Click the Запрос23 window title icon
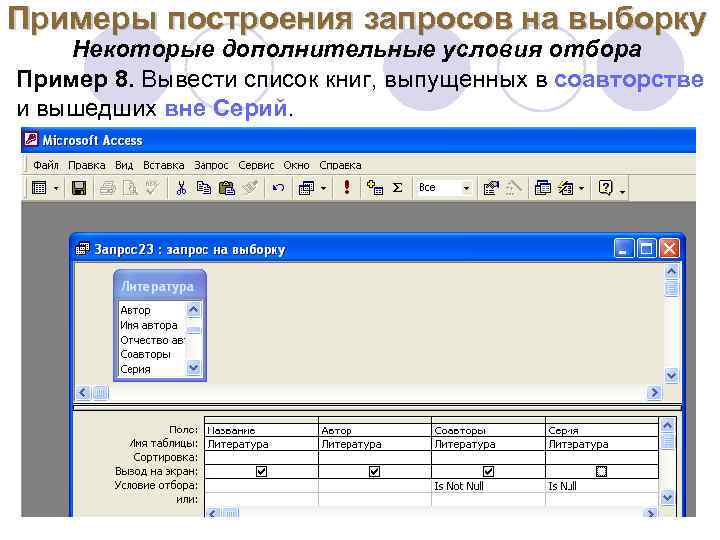Screen dimensions: 720x540 82,249
